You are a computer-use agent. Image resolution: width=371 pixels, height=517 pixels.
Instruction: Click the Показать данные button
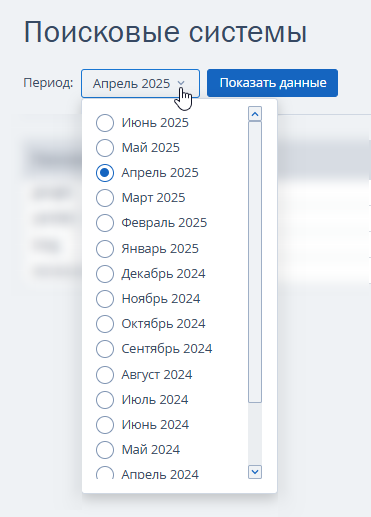[x=272, y=83]
